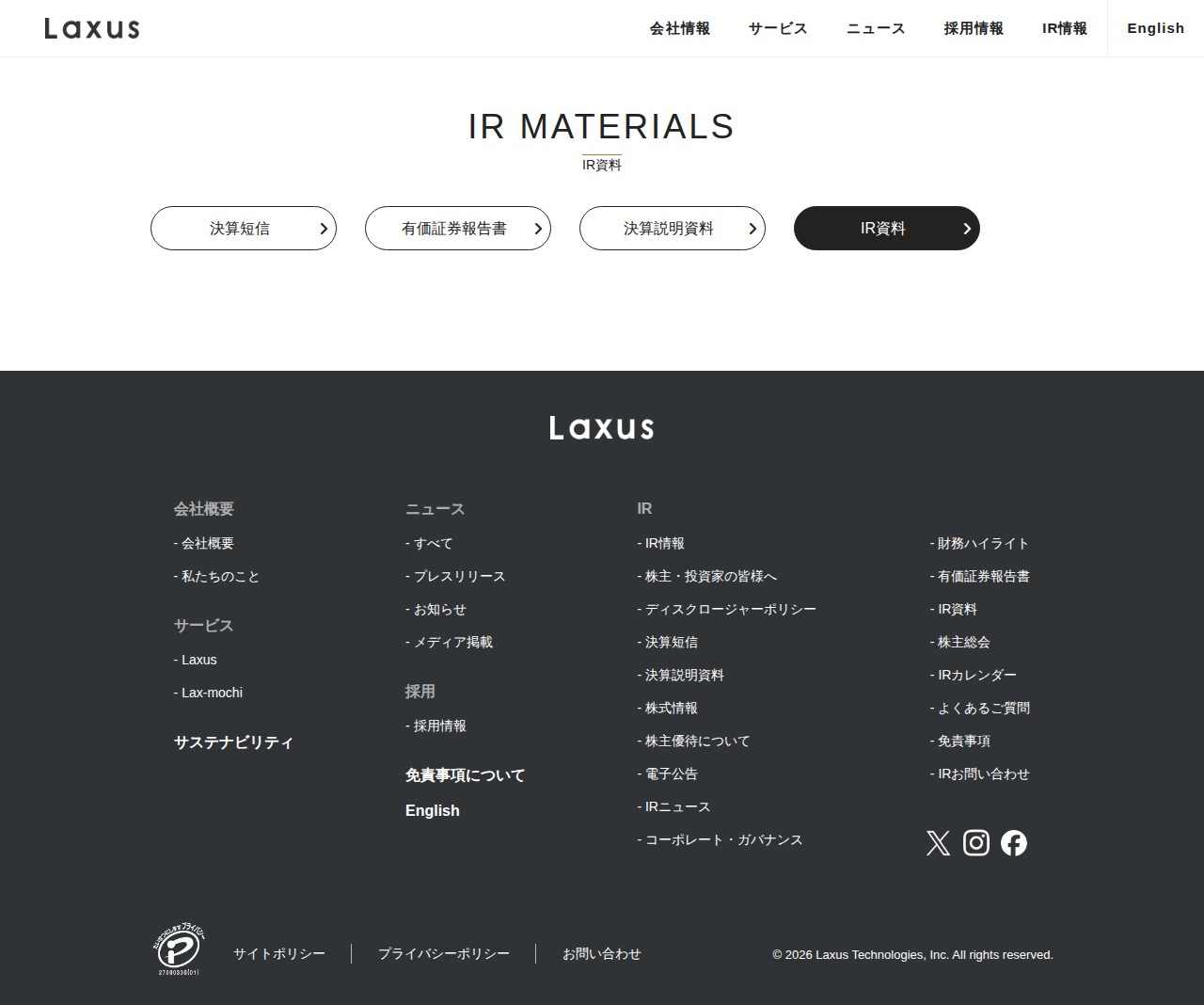This screenshot has height=1005, width=1204.
Task: Open Lax-mochi service link
Action: [208, 693]
